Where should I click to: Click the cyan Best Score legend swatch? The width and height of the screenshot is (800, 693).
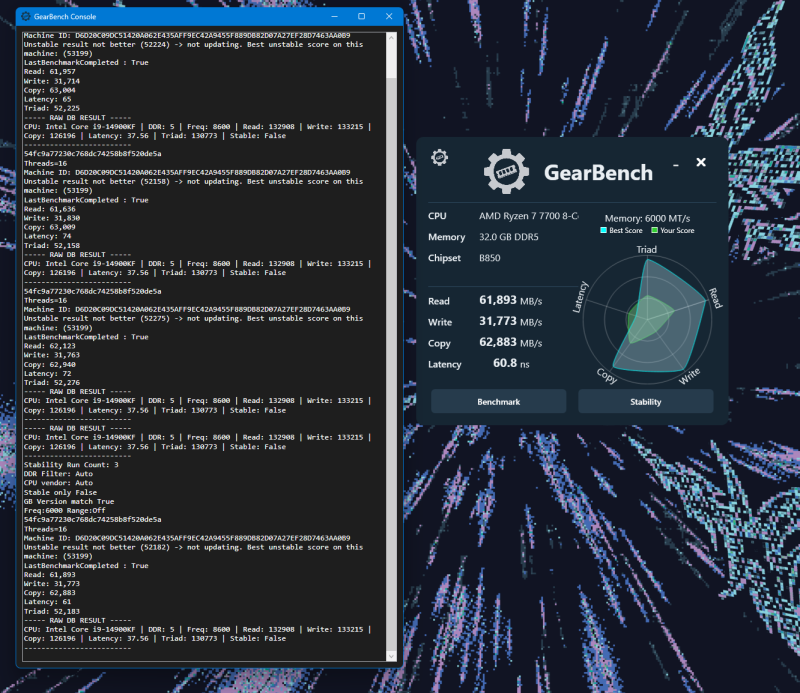click(604, 230)
